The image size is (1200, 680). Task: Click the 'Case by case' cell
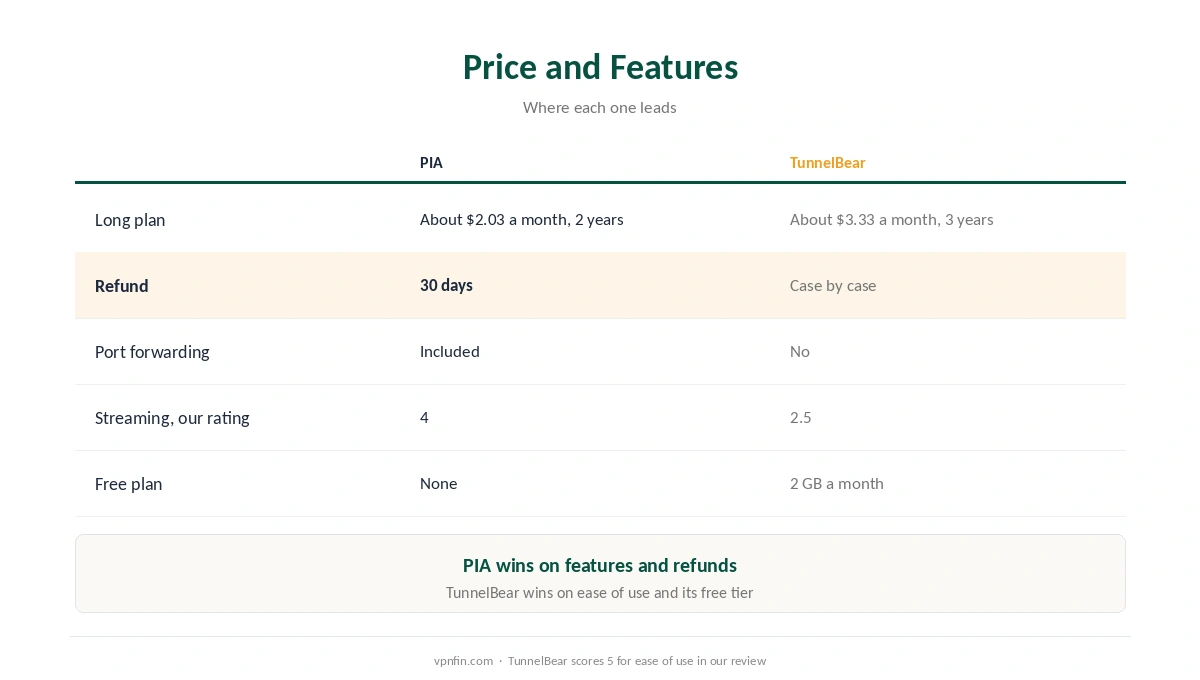(x=833, y=285)
